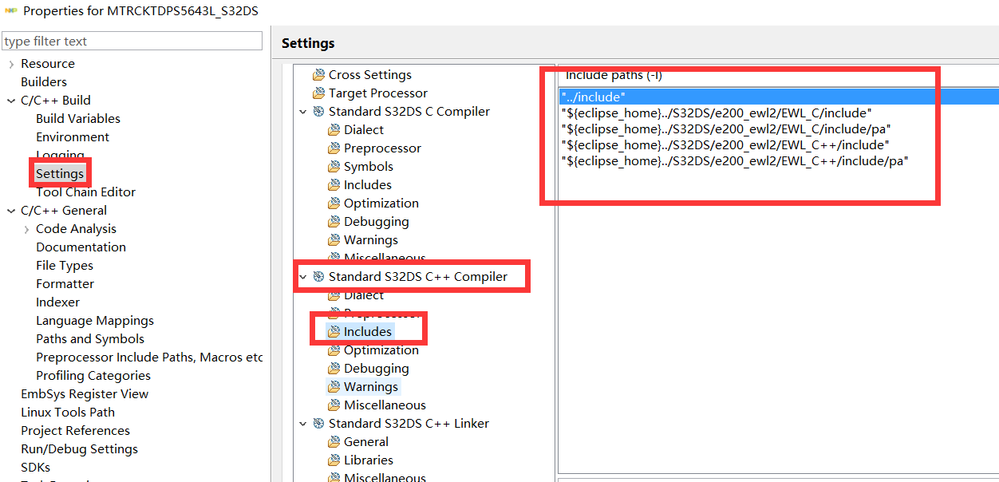This screenshot has width=999, height=482.
Task: Select Build Variables in the left tree
Action: point(78,119)
